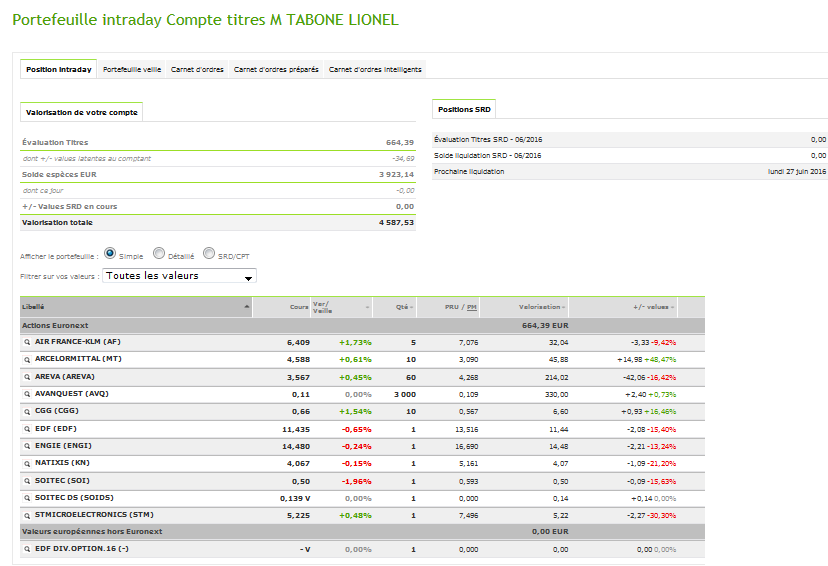Select the Simple portfolio view radio button

point(110,255)
